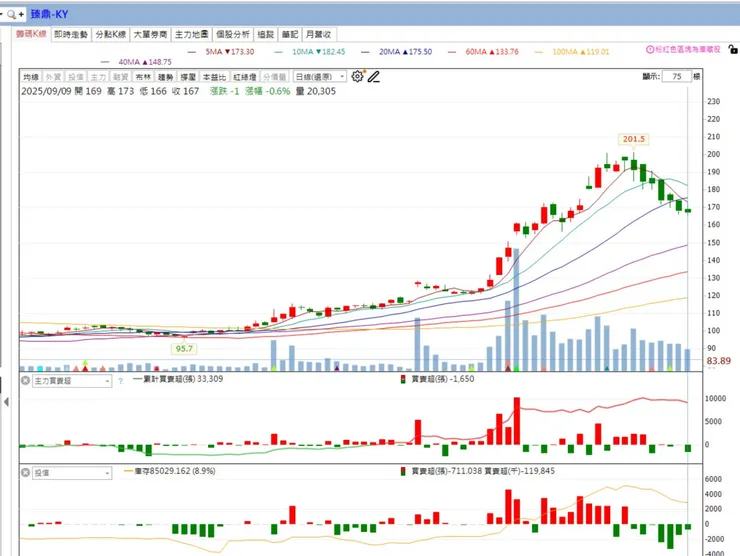Click the 顯示 bar count input field
The width and height of the screenshot is (740, 556).
pyautogui.click(x=677, y=76)
